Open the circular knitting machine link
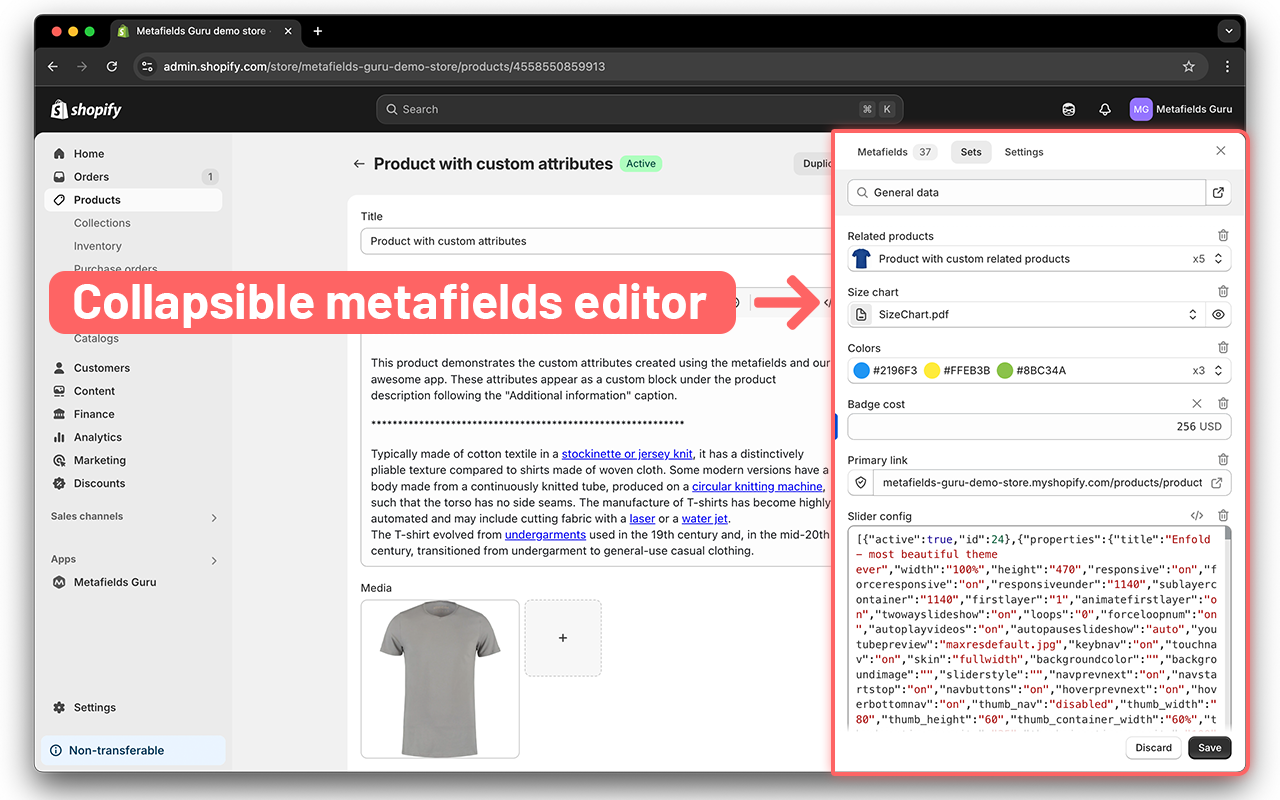Viewport: 1280px width, 800px height. 759,487
